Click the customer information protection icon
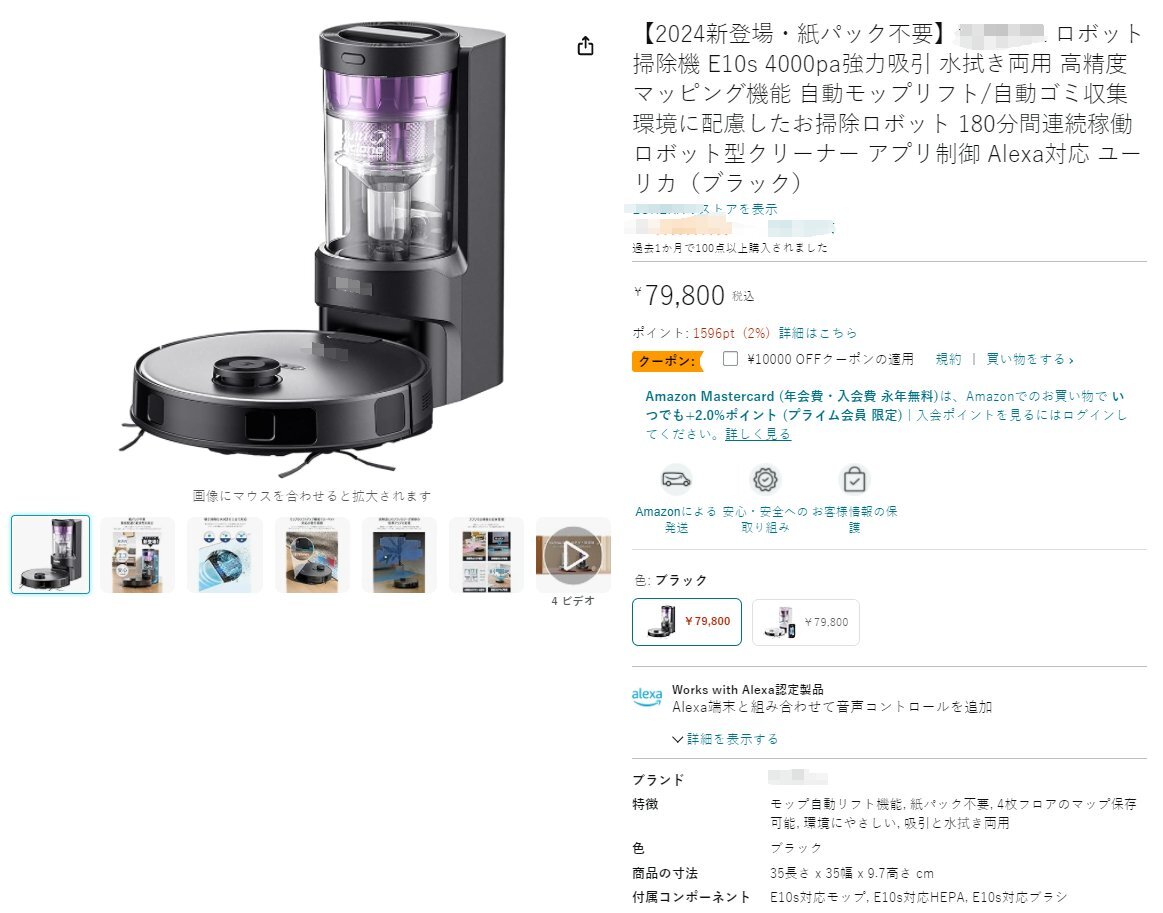The width and height of the screenshot is (1163, 913). click(854, 479)
